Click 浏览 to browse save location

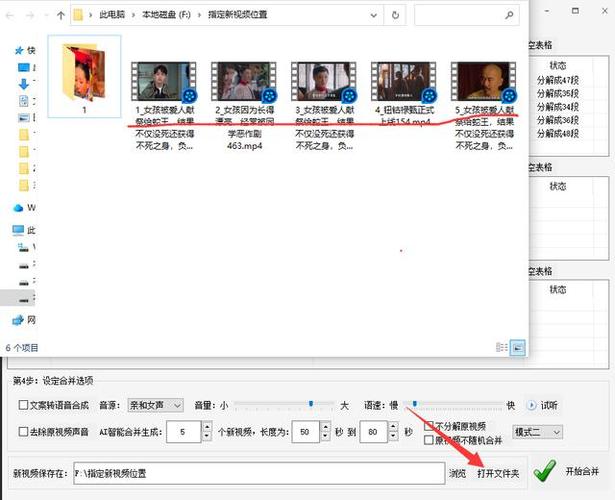[x=457, y=473]
